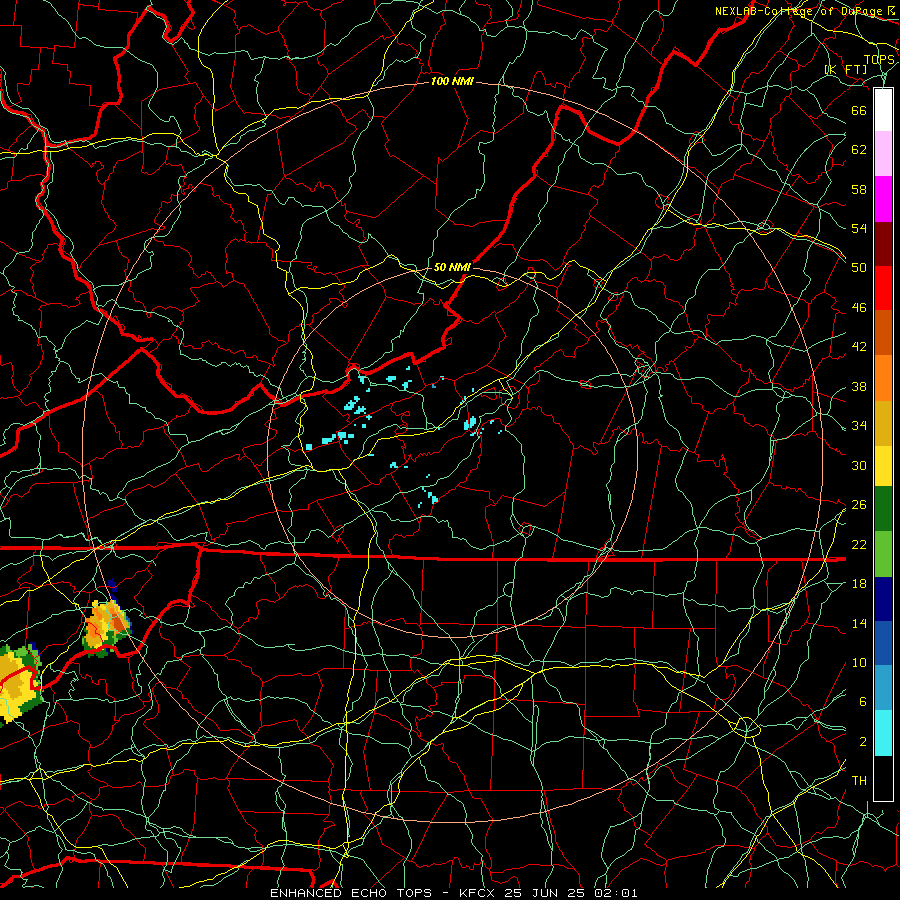The width and height of the screenshot is (900, 900).
Task: Select the bright red legend swatch
Action: pos(883,288)
